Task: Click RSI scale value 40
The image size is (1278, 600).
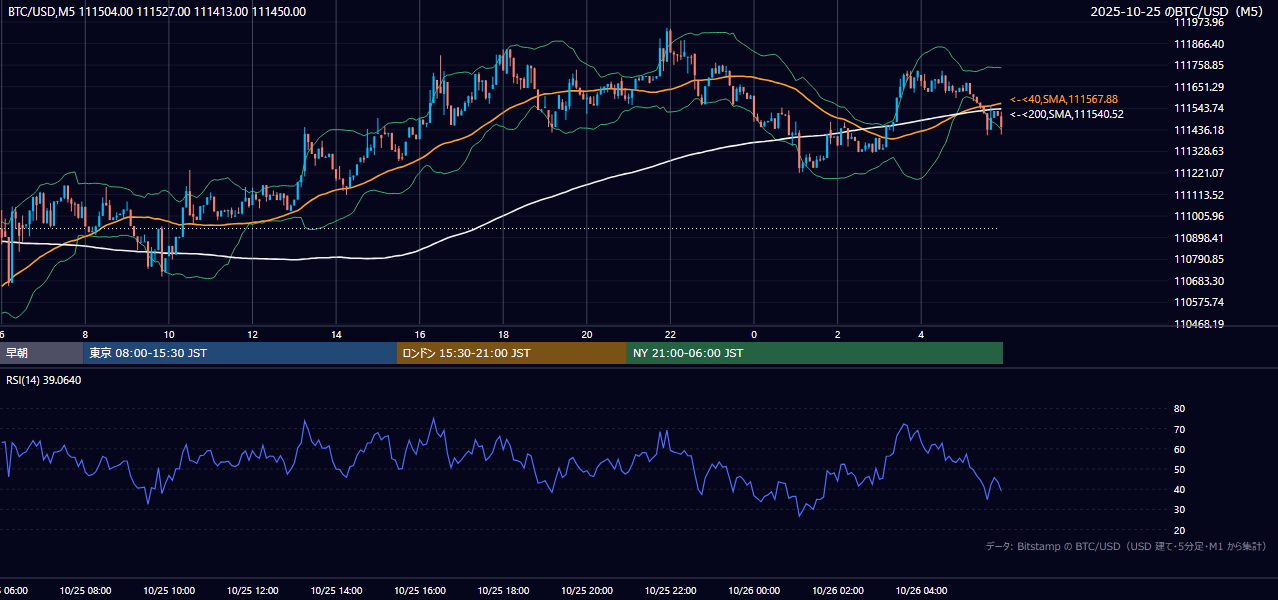Action: click(x=1180, y=489)
